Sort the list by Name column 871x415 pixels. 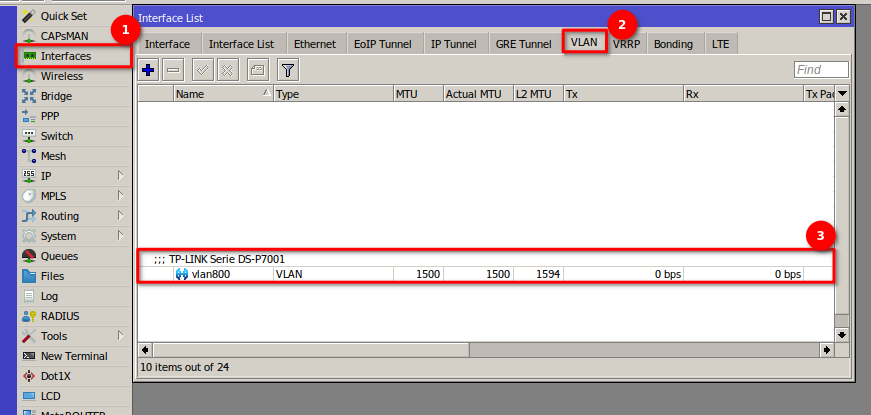pyautogui.click(x=220, y=94)
